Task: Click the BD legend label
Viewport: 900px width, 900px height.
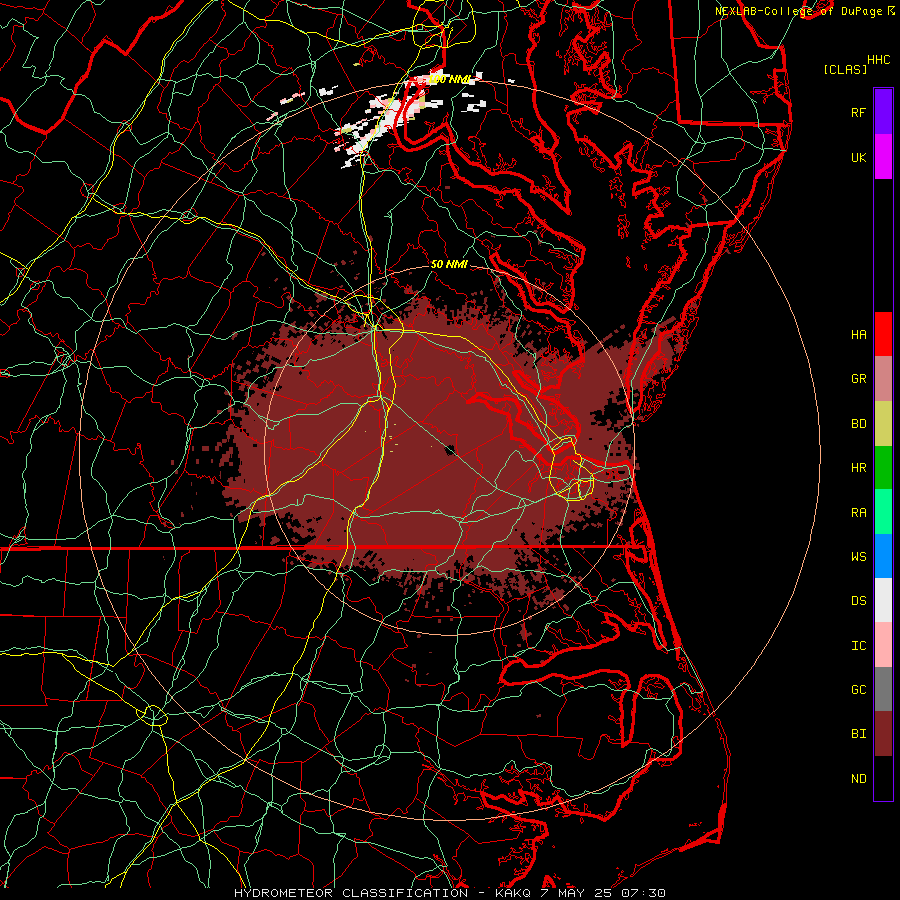Action: point(858,424)
